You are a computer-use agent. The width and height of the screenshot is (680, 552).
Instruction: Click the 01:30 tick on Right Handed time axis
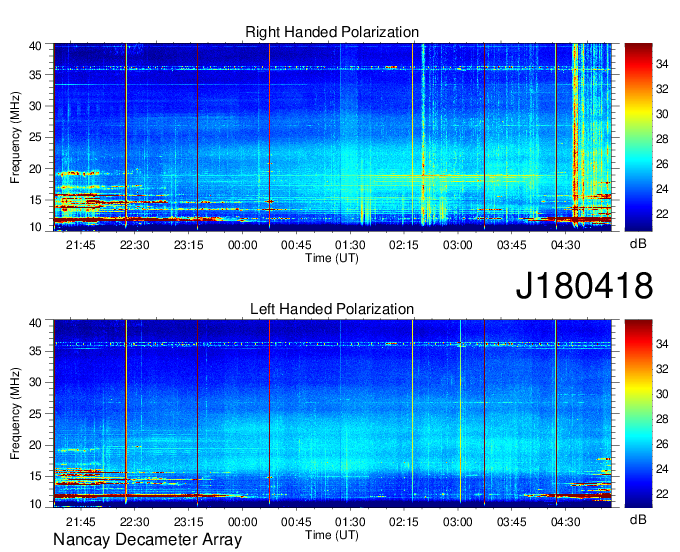[350, 245]
